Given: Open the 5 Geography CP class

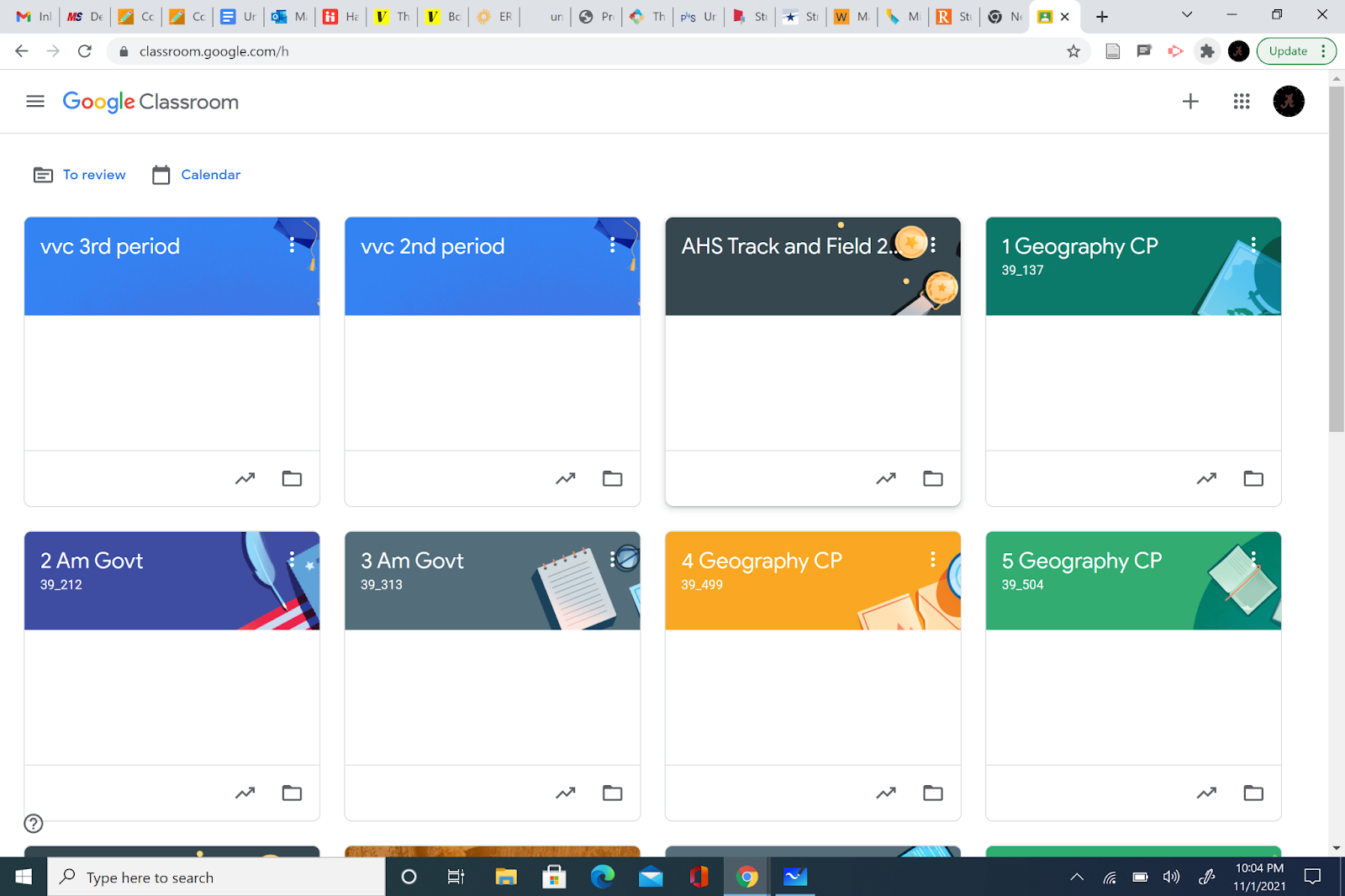Looking at the screenshot, I should click(1082, 561).
